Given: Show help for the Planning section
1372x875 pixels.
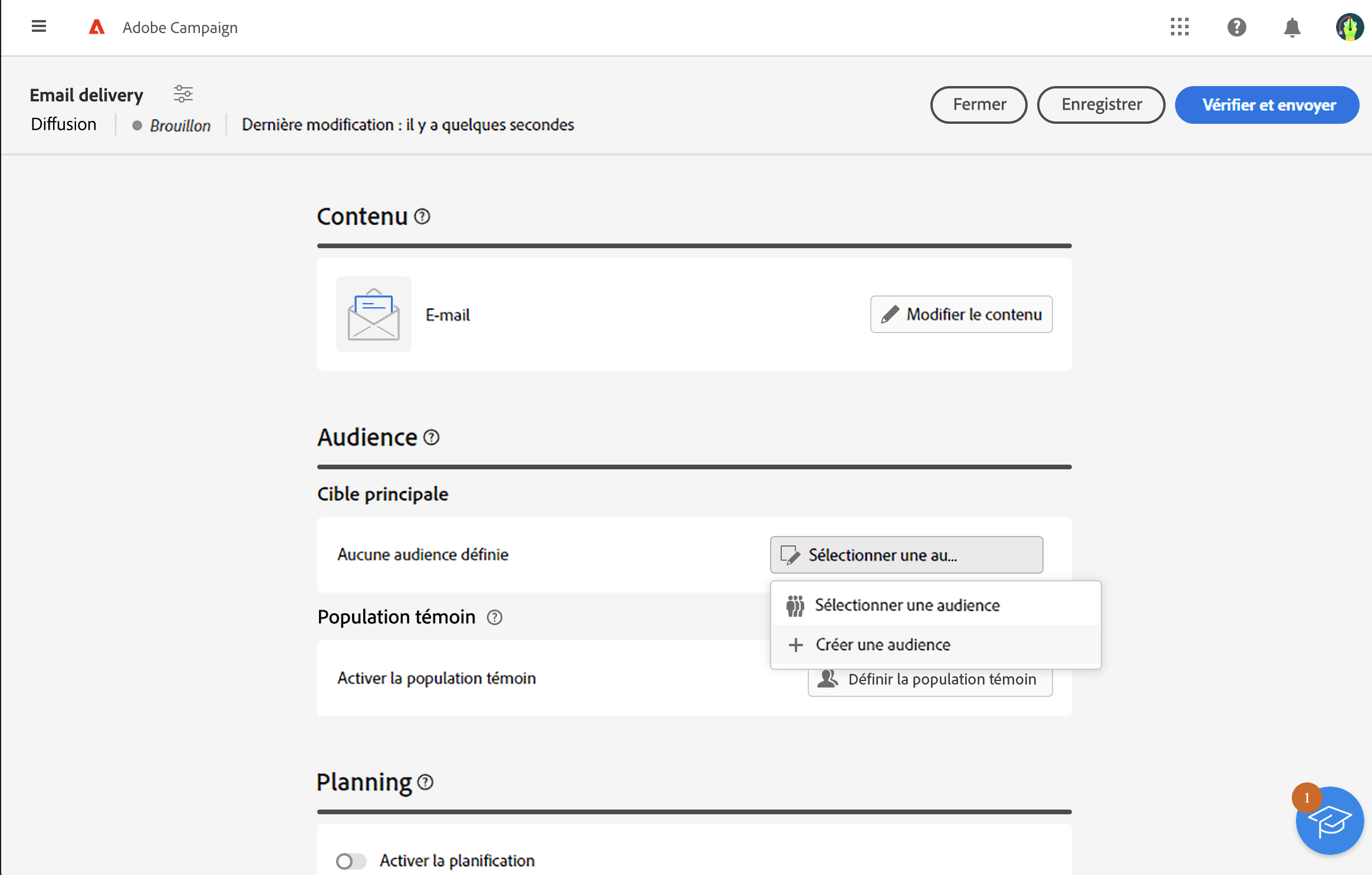Looking at the screenshot, I should 425,782.
